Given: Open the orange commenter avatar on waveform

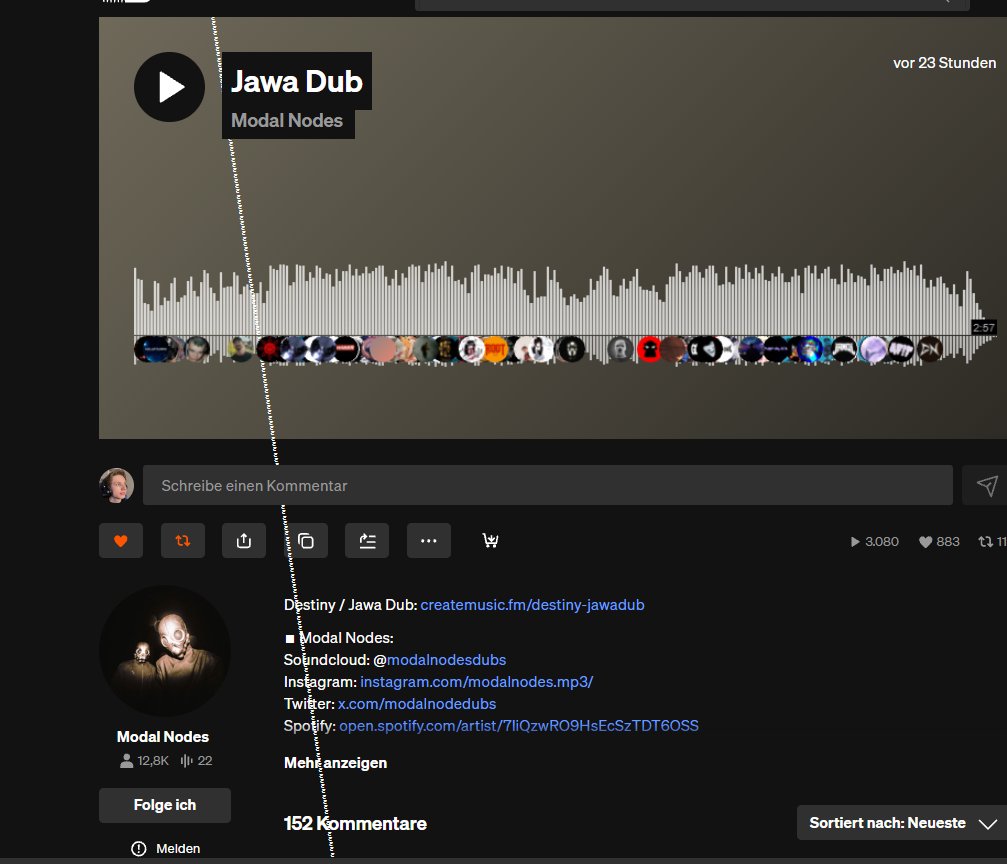Looking at the screenshot, I should (x=495, y=349).
